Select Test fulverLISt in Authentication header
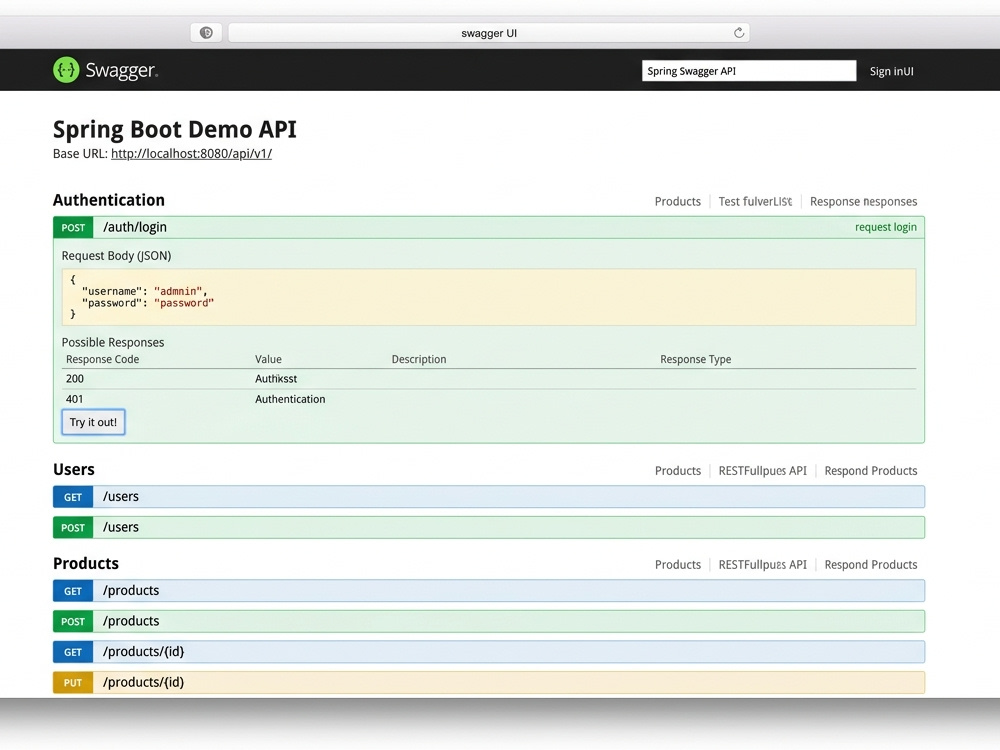 coord(755,202)
